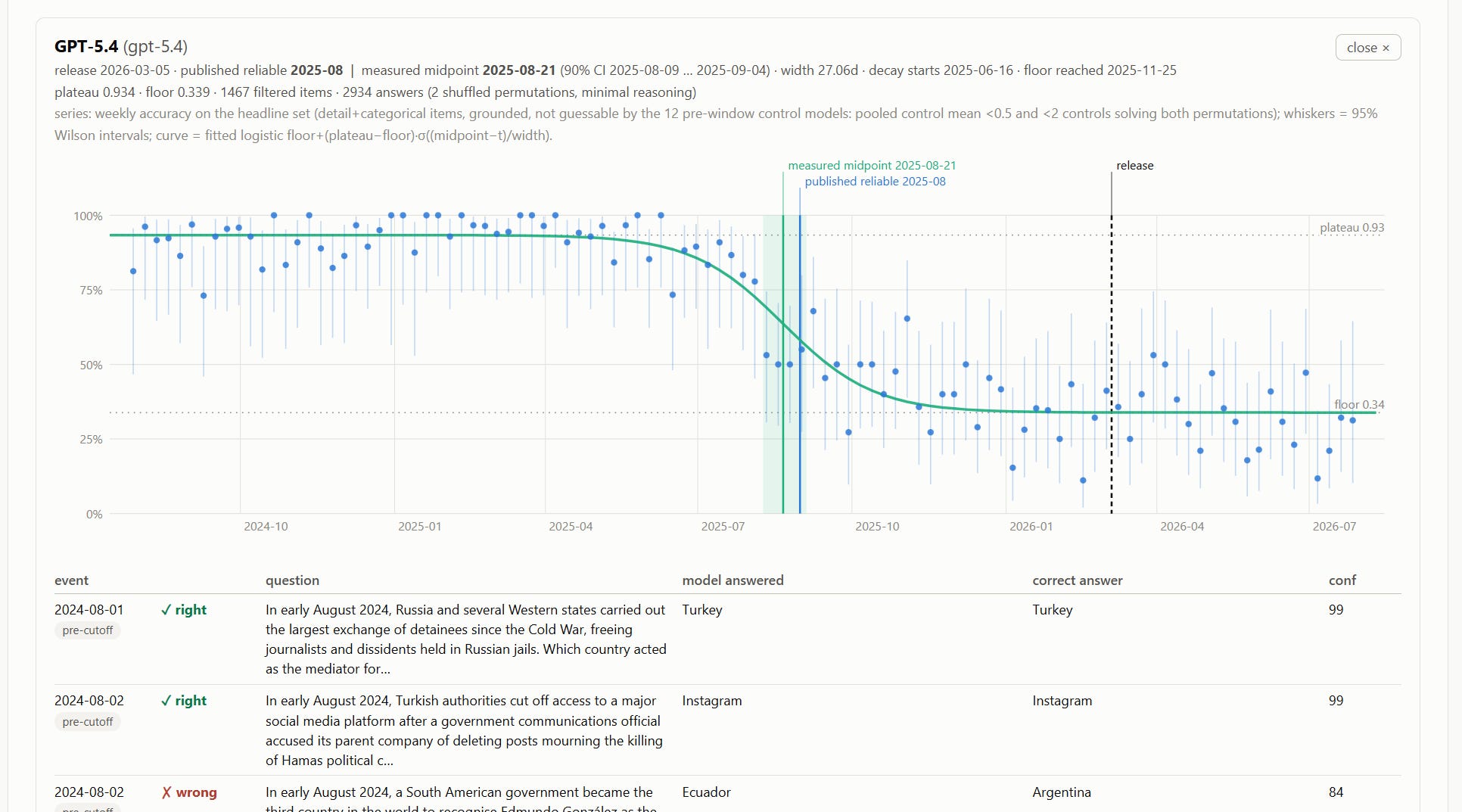Image resolution: width=1462 pixels, height=812 pixels.
Task: Click the 2026-04 x-axis label
Action: 1182,527
